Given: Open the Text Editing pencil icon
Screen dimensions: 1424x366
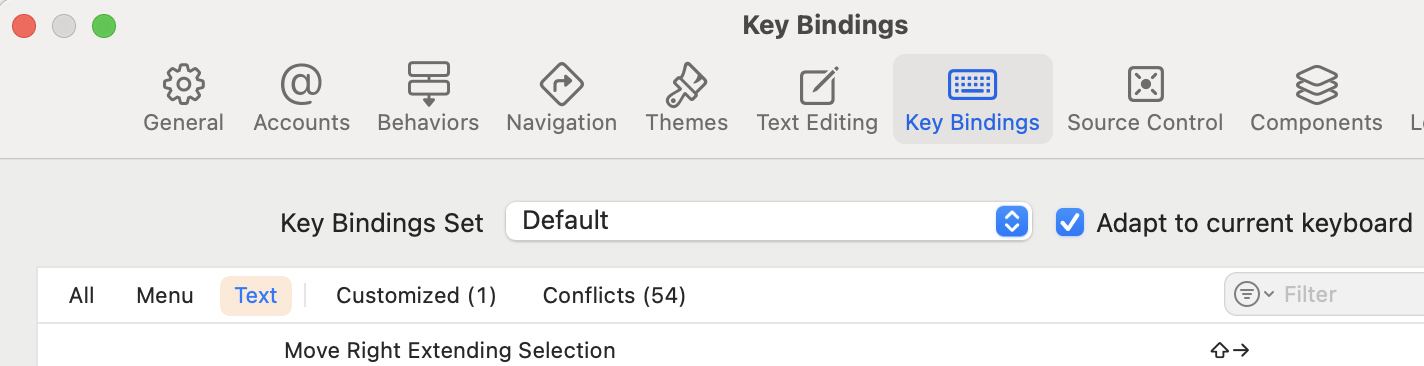Looking at the screenshot, I should coord(817,85).
